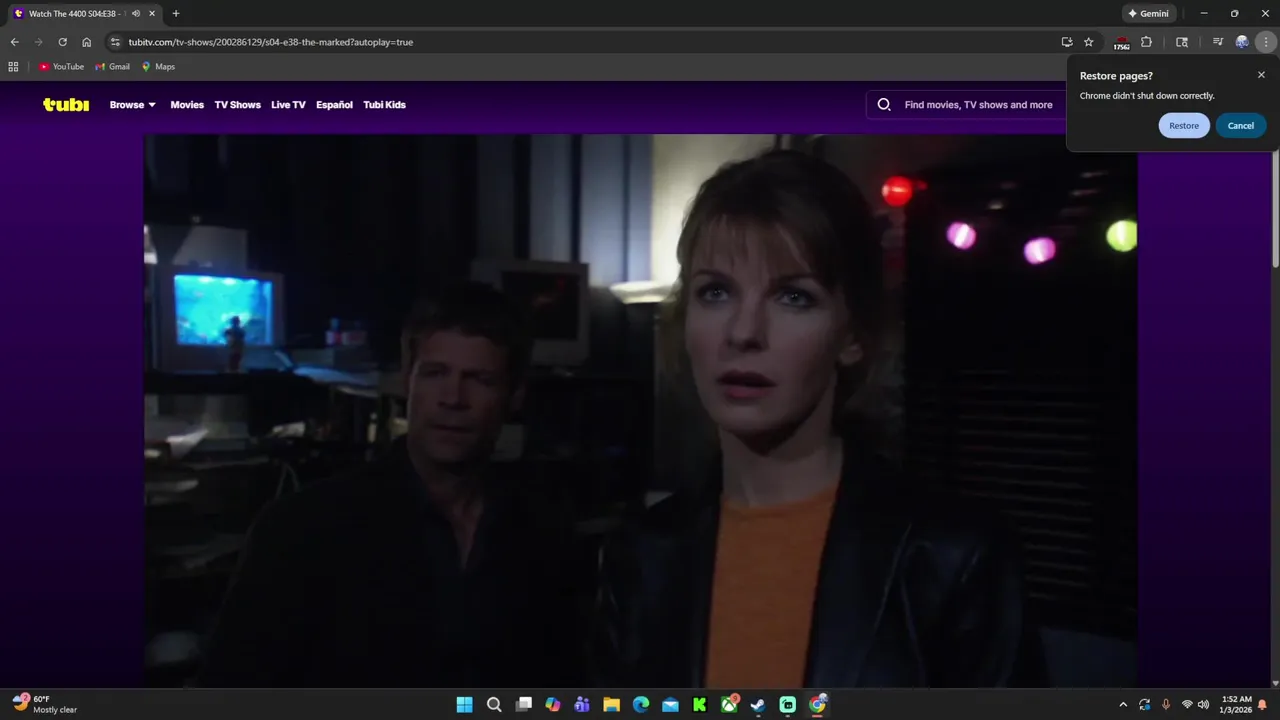Switch to Live TV
The image size is (1280, 720).
coord(288,104)
